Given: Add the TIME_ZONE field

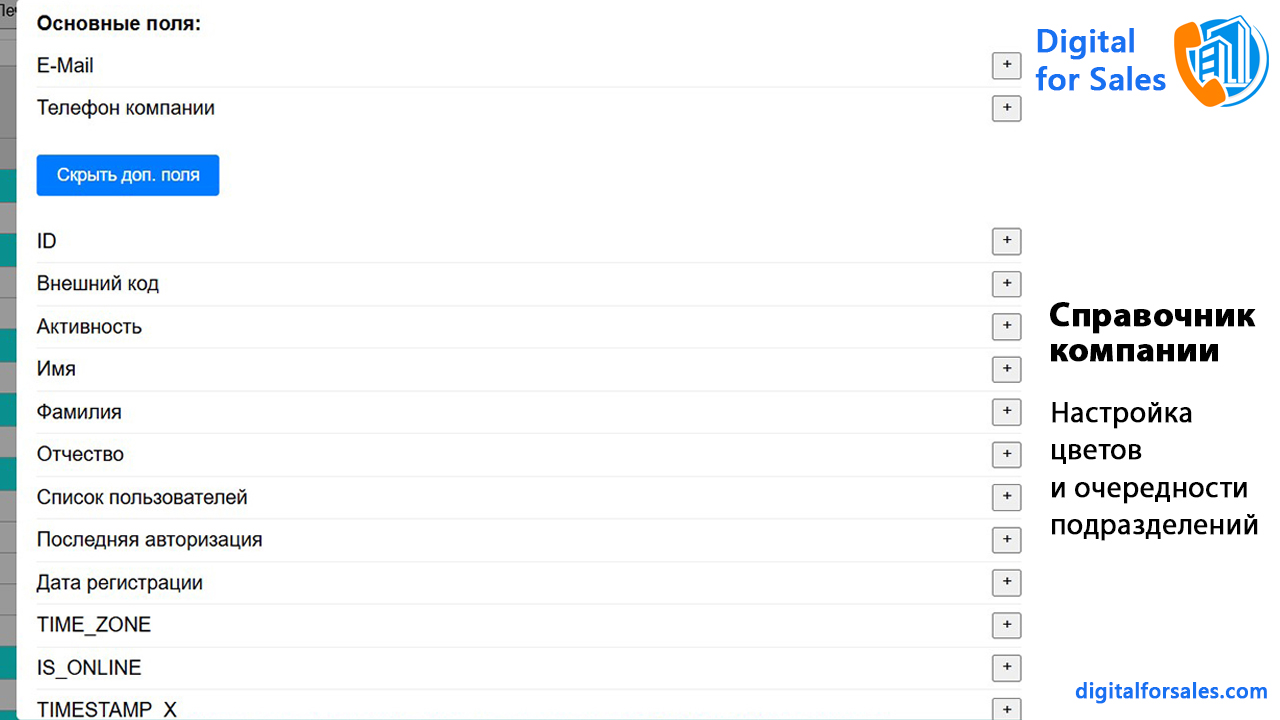Looking at the screenshot, I should pyautogui.click(x=1006, y=625).
